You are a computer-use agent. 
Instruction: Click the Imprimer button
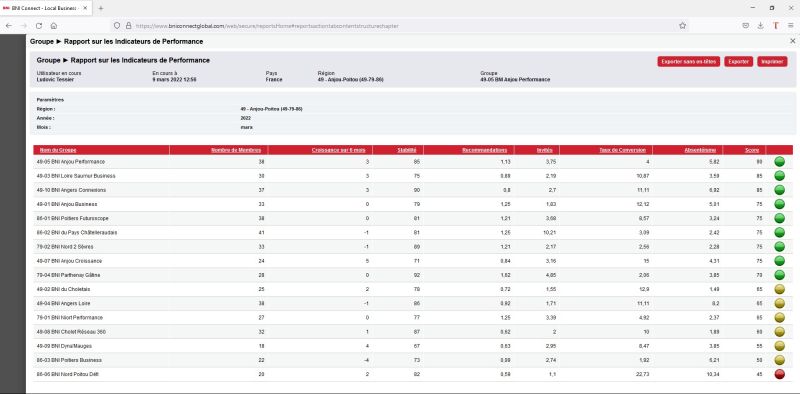coord(772,61)
